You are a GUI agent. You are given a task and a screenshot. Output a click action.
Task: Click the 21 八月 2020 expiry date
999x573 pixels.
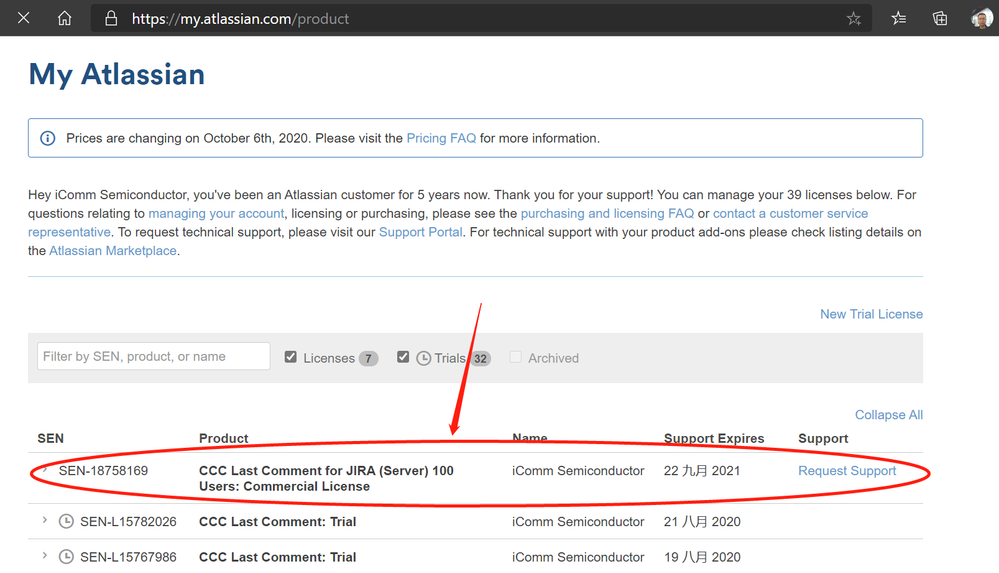(x=702, y=522)
